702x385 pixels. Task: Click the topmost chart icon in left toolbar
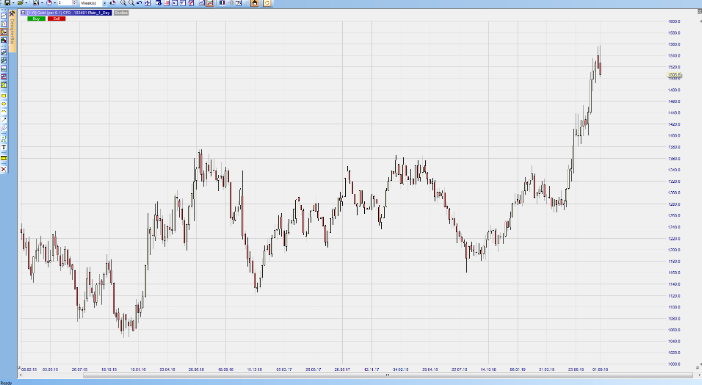coord(4,15)
